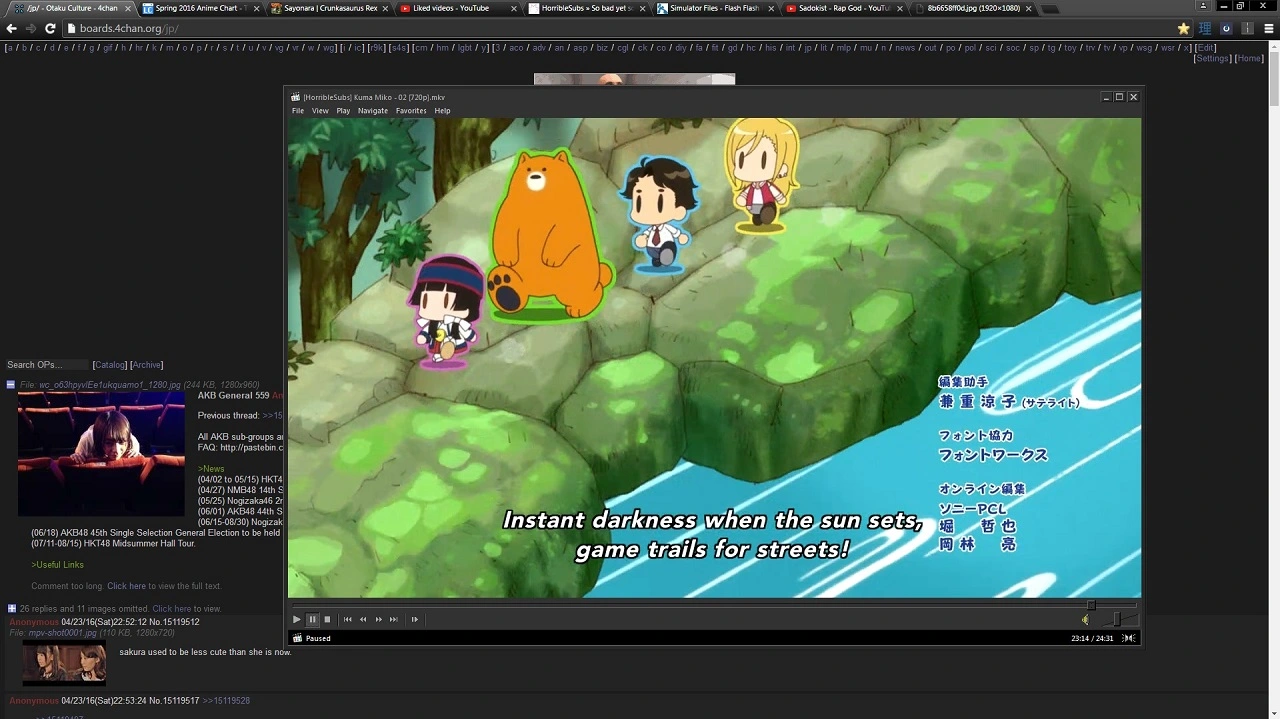
Task: Go back in the browser
Action: click(12, 28)
